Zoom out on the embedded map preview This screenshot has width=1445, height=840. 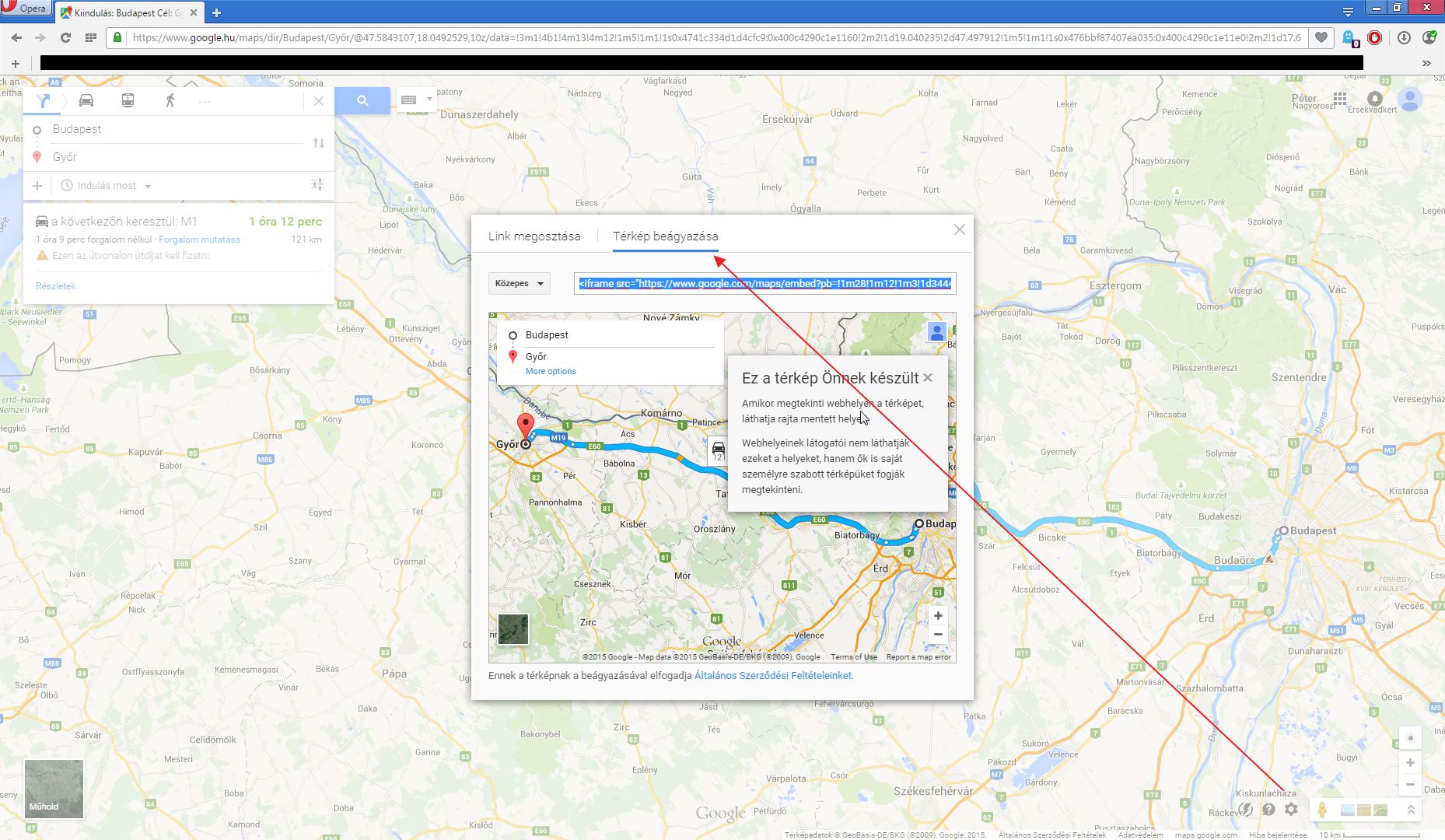(x=938, y=635)
